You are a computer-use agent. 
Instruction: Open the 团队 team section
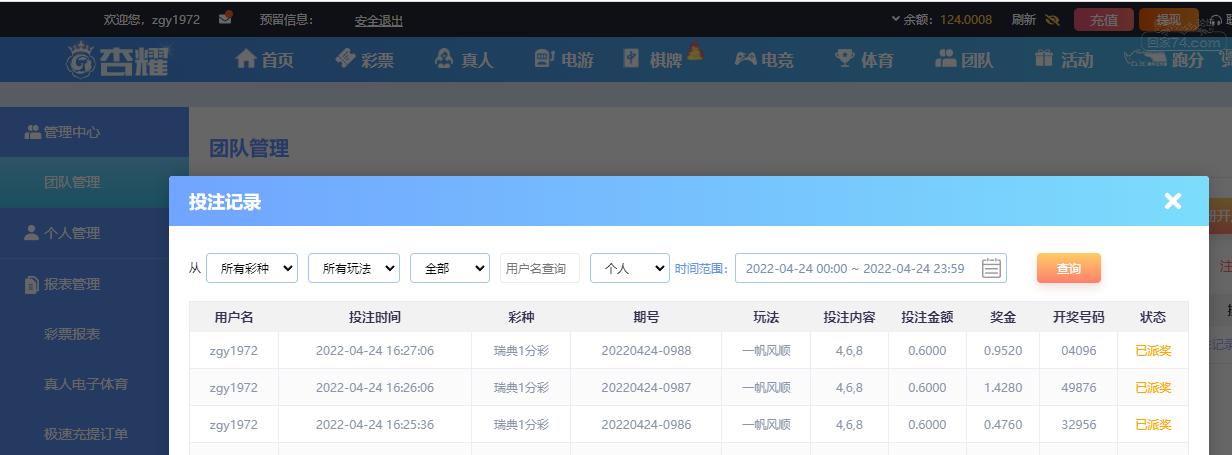coord(964,60)
